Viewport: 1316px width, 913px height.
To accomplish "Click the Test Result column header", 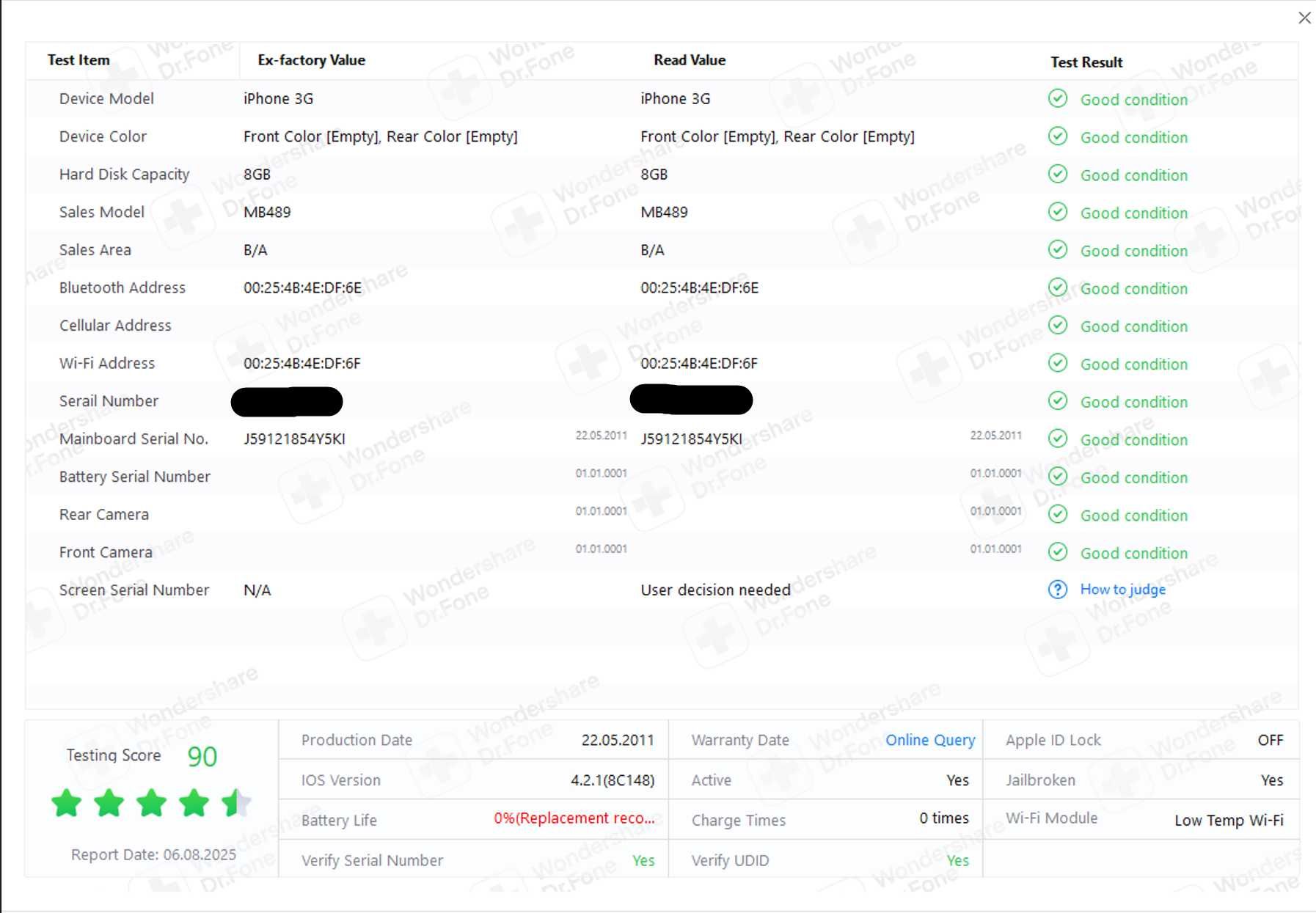I will click(x=1086, y=62).
